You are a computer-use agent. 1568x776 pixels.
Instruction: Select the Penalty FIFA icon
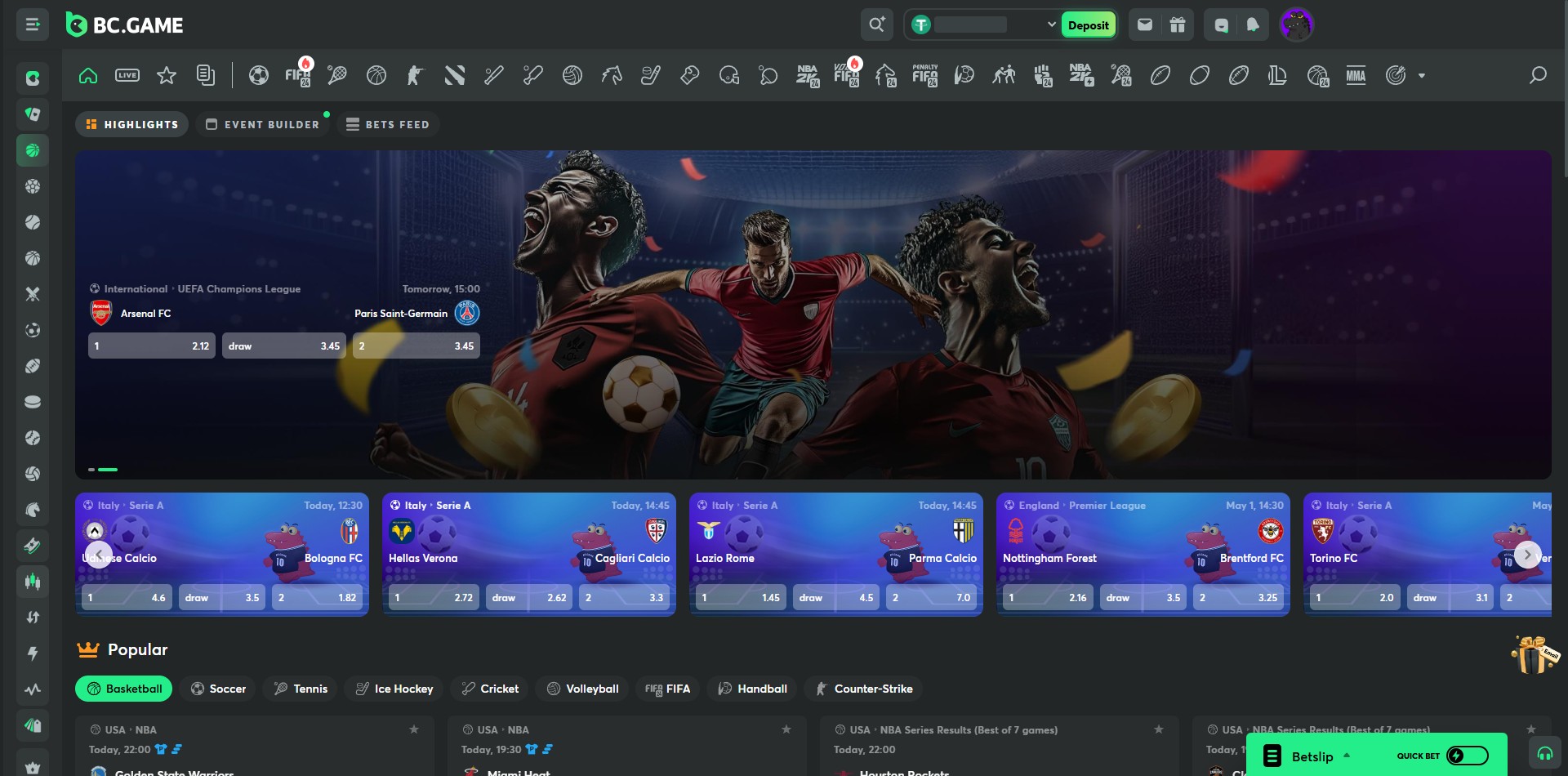coord(925,76)
